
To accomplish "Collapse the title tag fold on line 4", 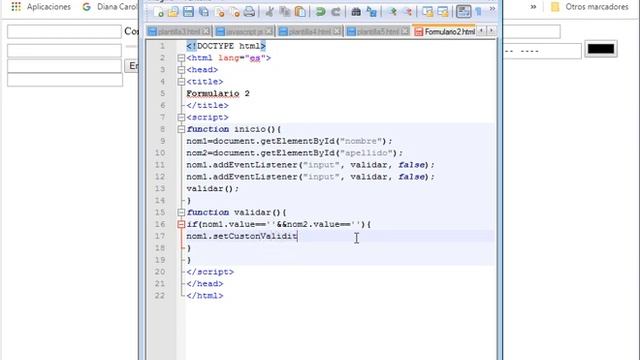I will click(181, 82).
